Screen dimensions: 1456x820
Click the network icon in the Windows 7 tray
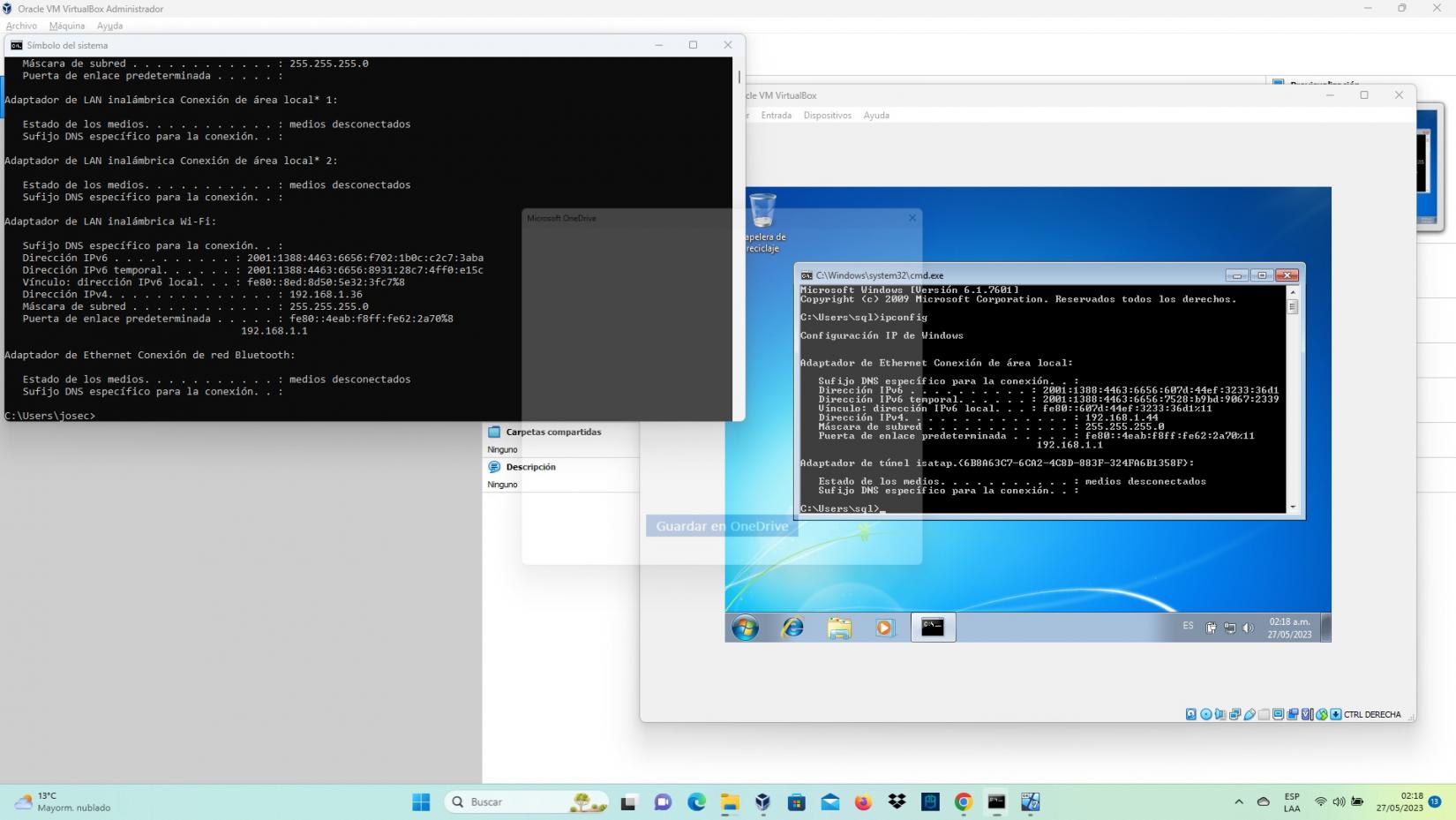tap(1229, 628)
